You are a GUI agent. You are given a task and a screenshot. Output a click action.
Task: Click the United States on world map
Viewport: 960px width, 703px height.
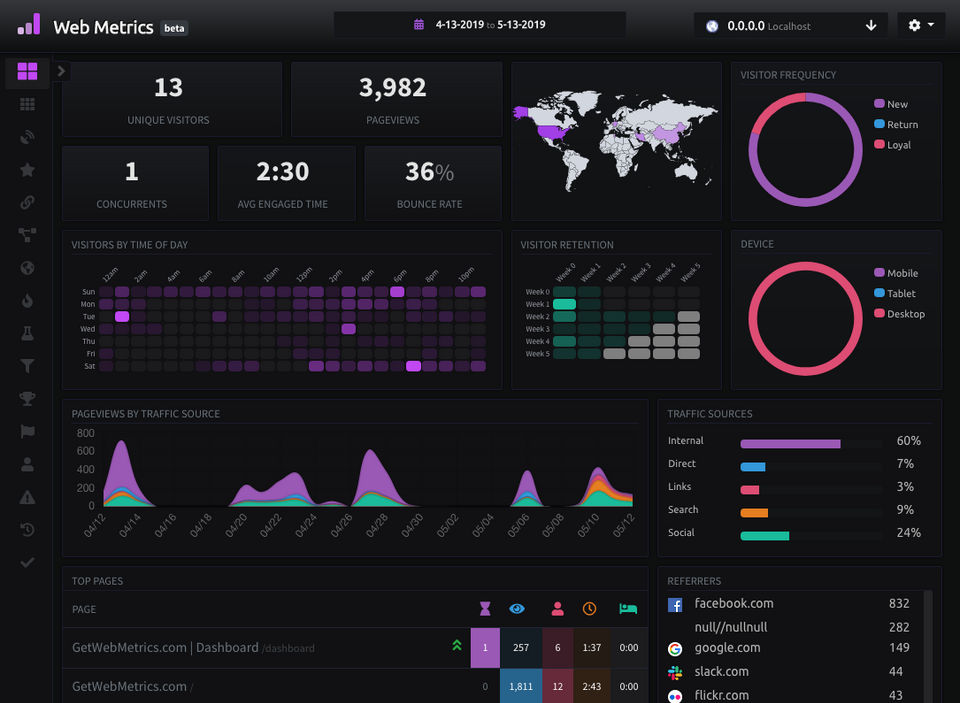click(553, 131)
